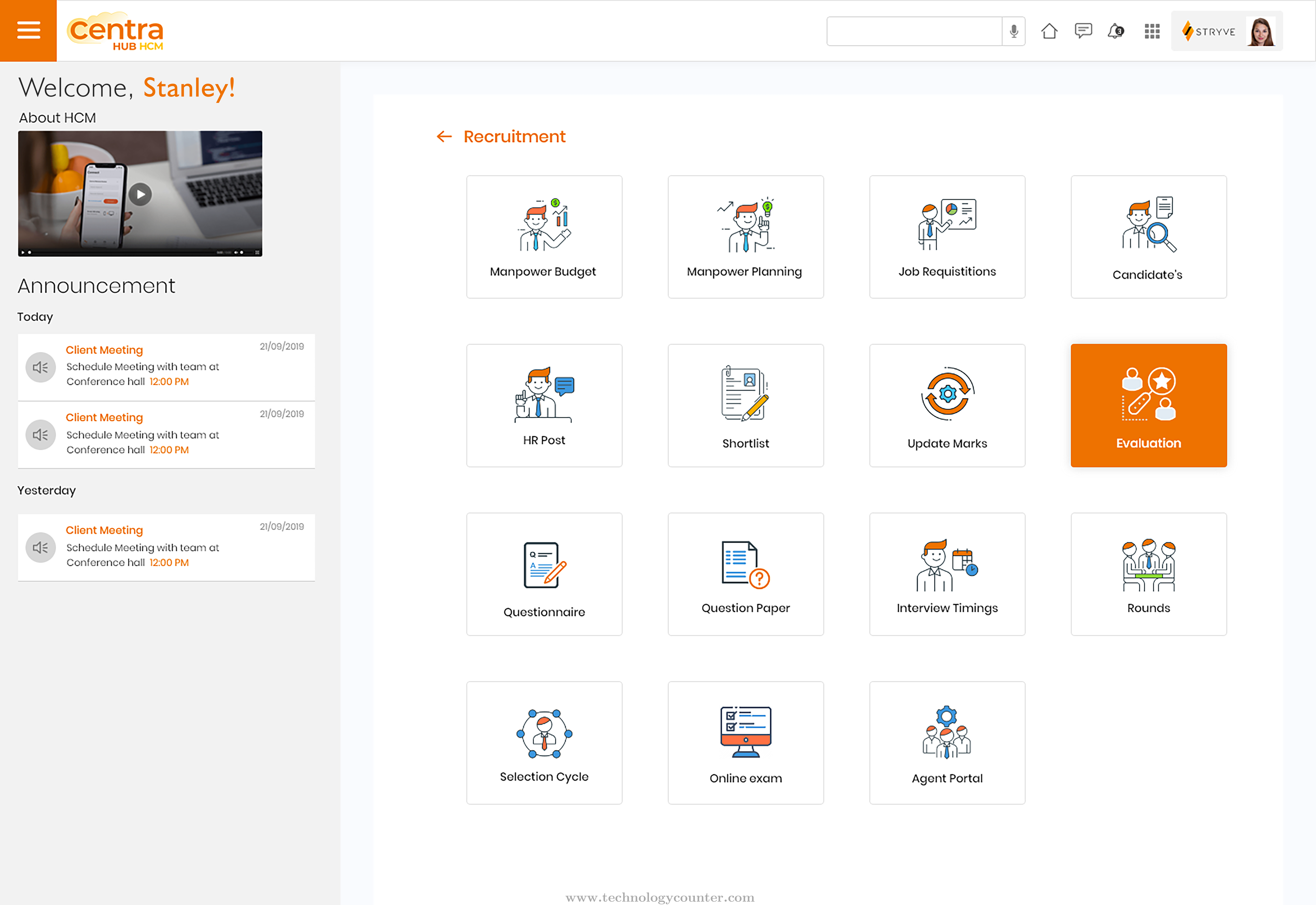Click the Centra HUB HCM logo
1316x905 pixels.
[115, 31]
